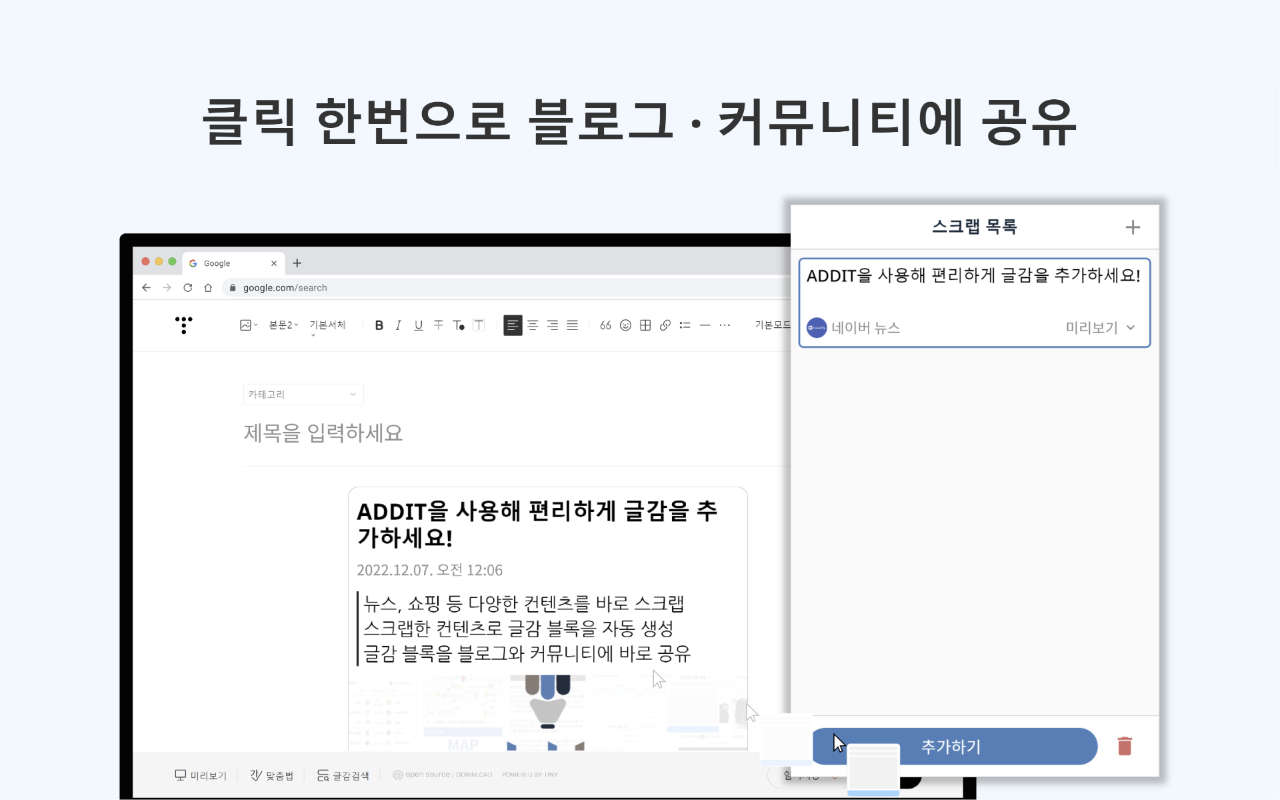Go forward in the browser
Image resolution: width=1280 pixels, height=800 pixels.
tap(166, 287)
